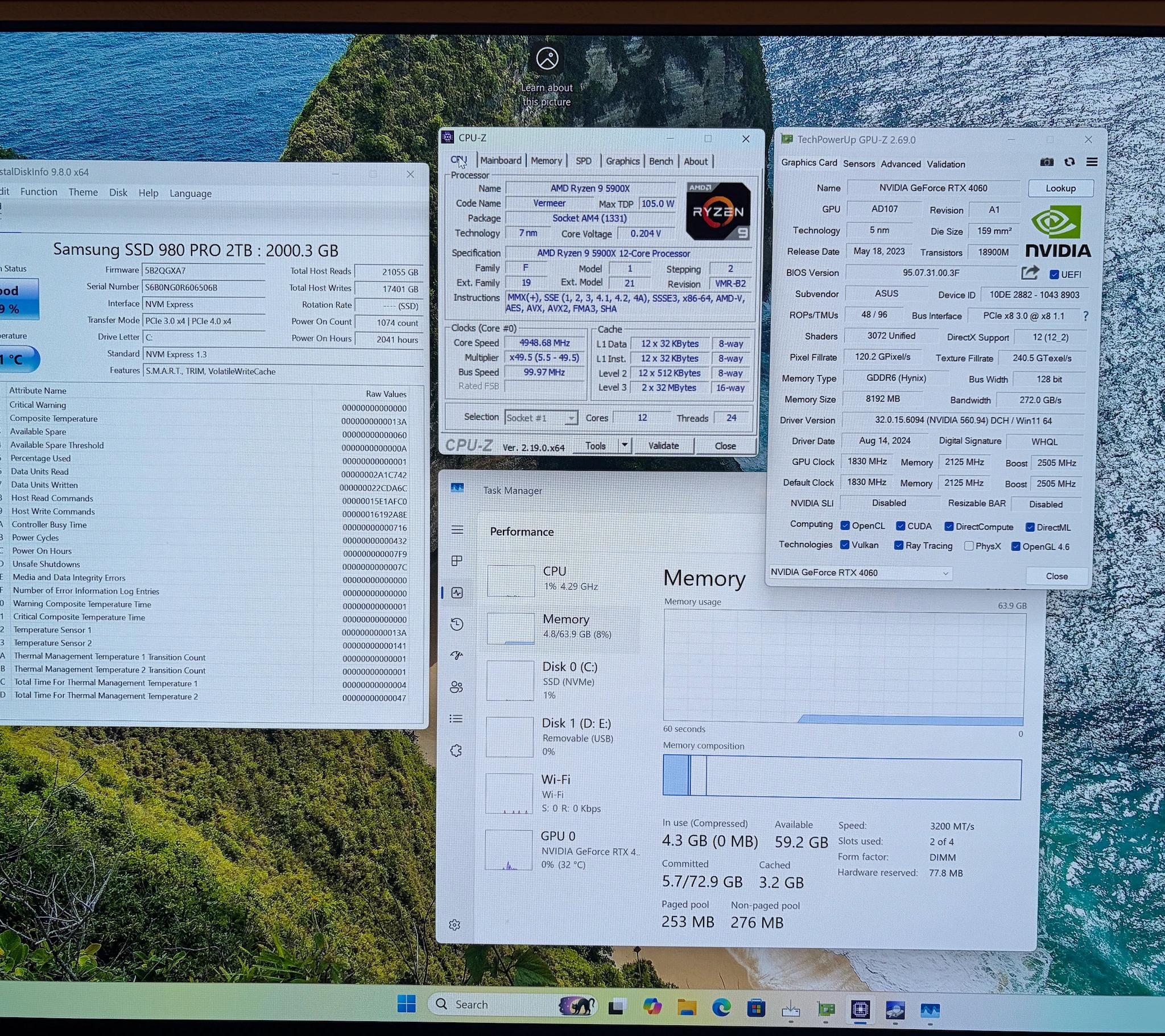
Task: Switch to Mainboard tab in CPU-Z
Action: 501,161
